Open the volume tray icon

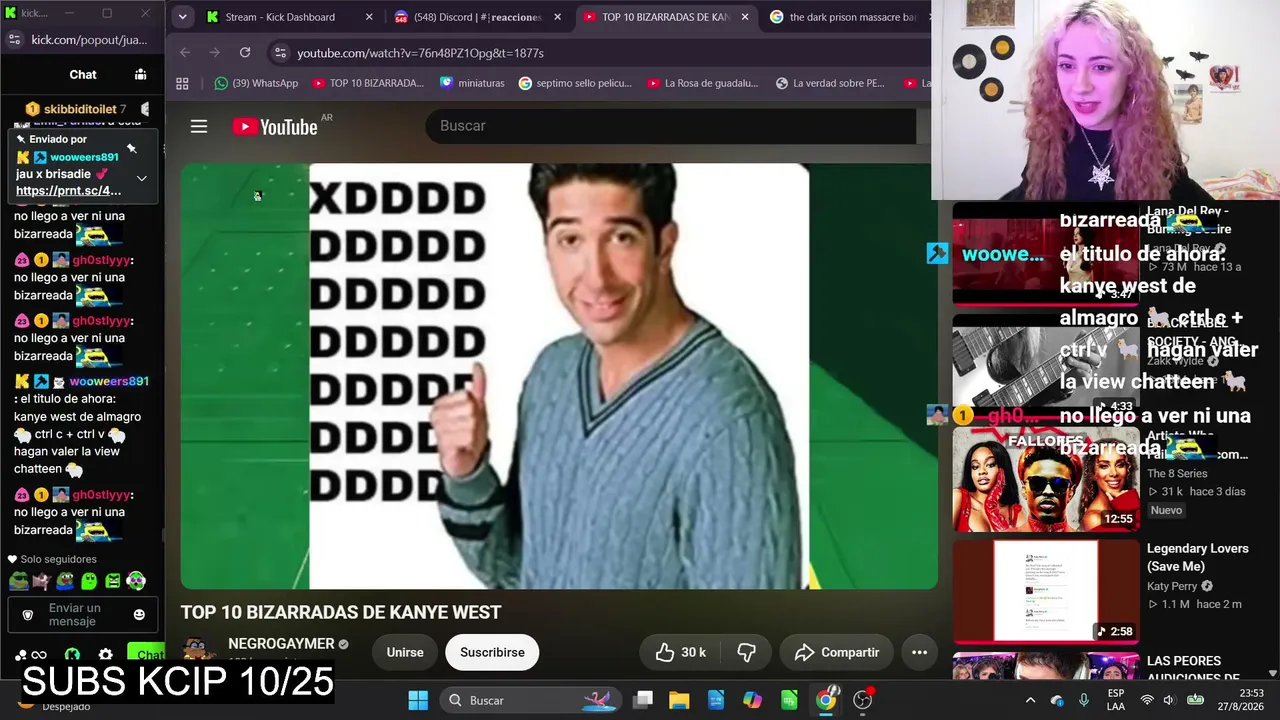click(1170, 700)
